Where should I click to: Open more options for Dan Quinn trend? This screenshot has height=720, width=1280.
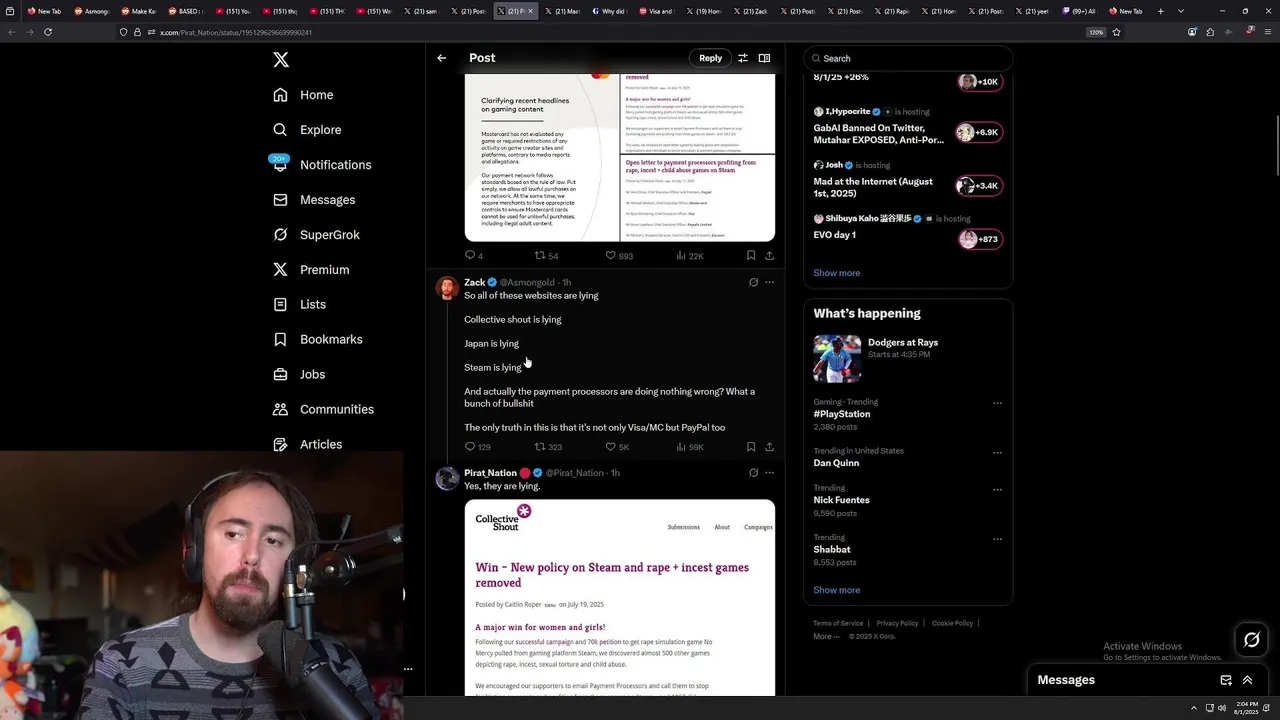997,452
